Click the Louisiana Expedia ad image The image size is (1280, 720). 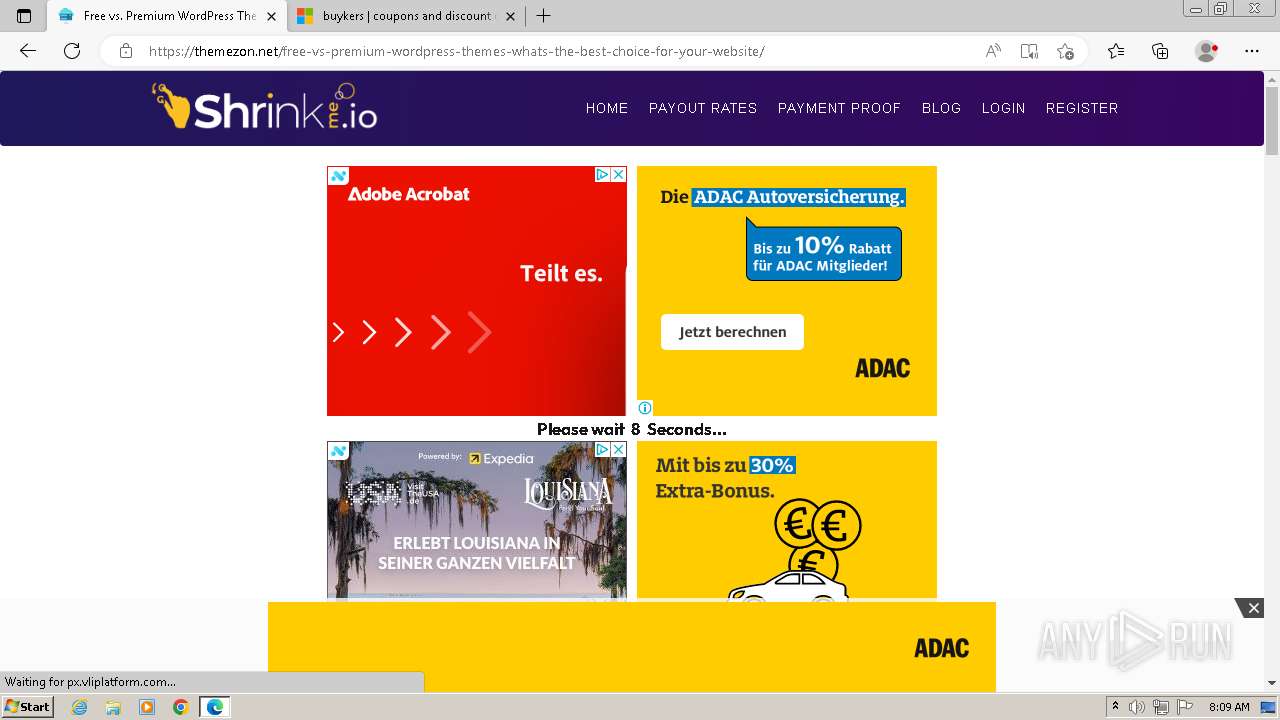(477, 520)
